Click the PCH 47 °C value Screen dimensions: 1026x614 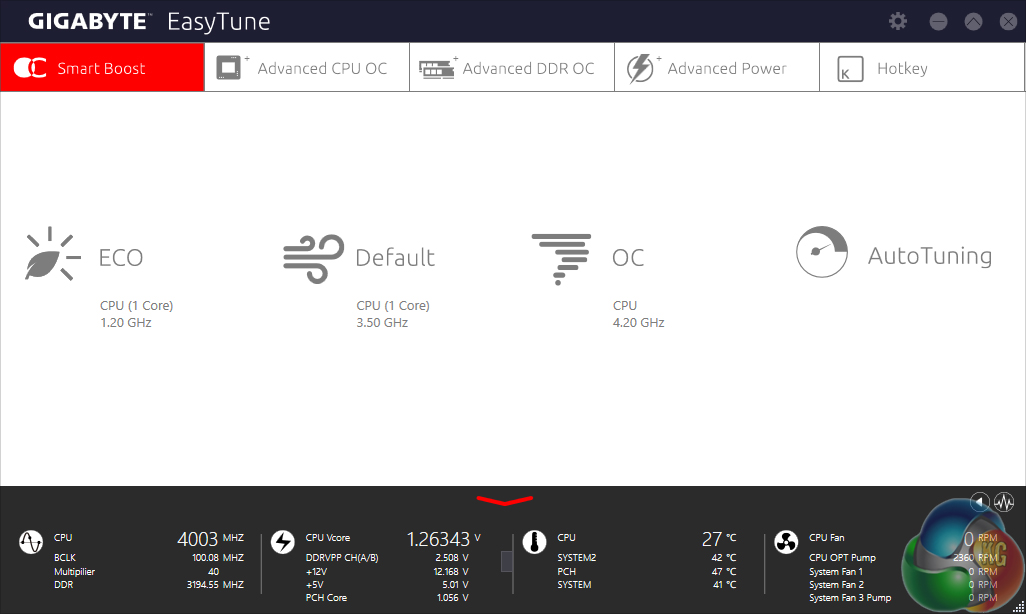click(724, 571)
